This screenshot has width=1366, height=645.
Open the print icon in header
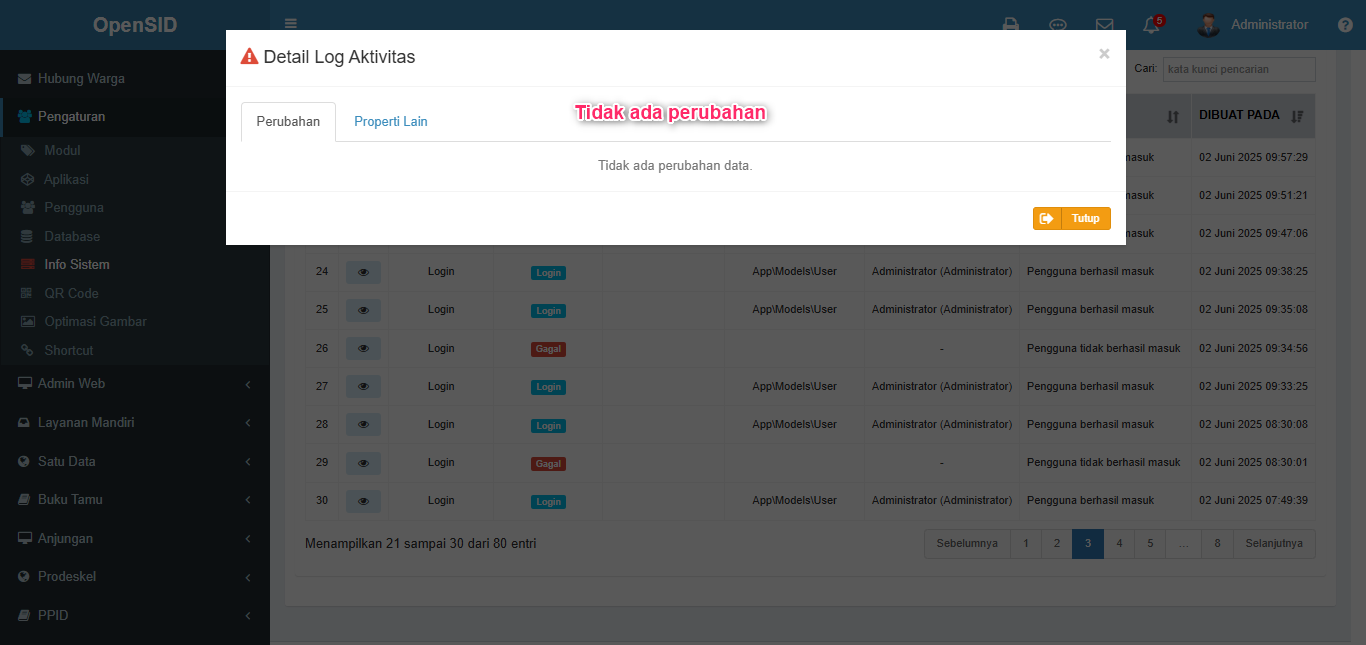[1011, 25]
